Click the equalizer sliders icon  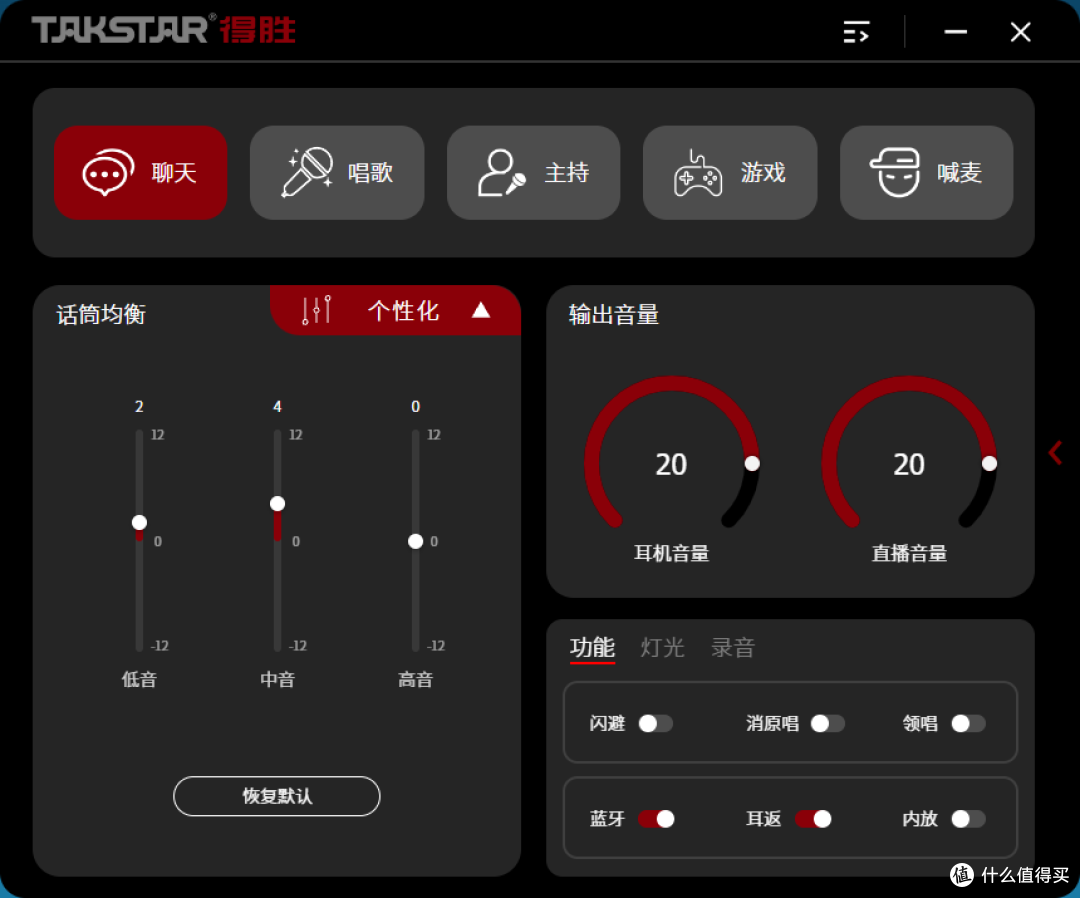click(x=316, y=310)
